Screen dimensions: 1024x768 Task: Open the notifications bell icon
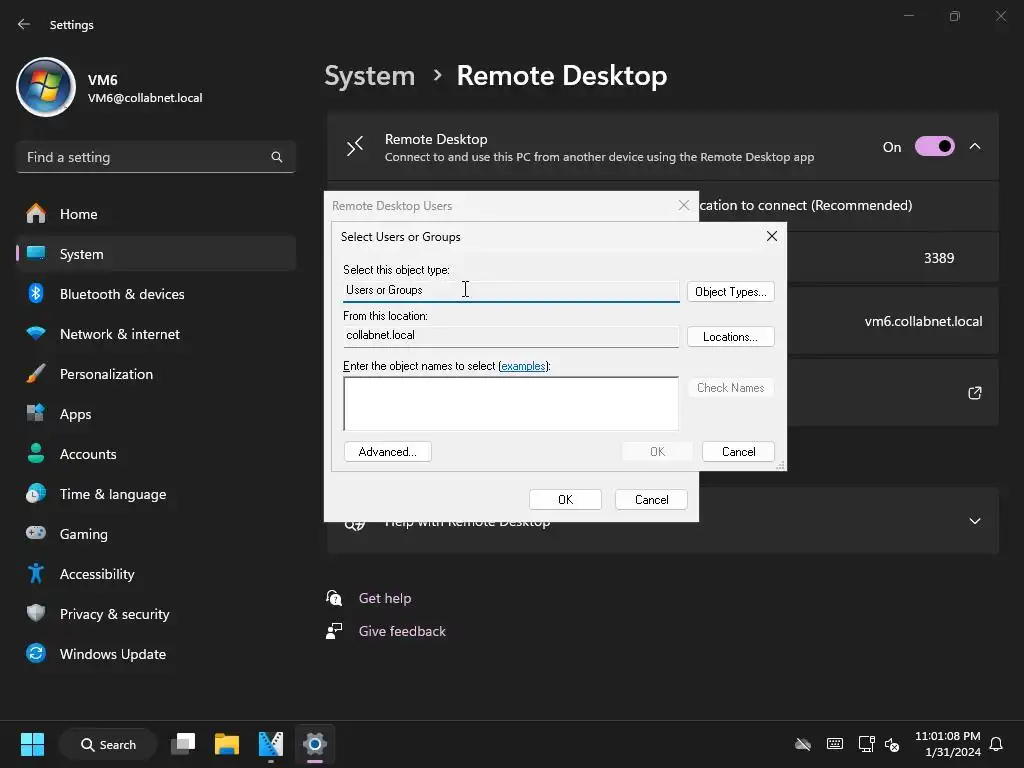tap(997, 744)
